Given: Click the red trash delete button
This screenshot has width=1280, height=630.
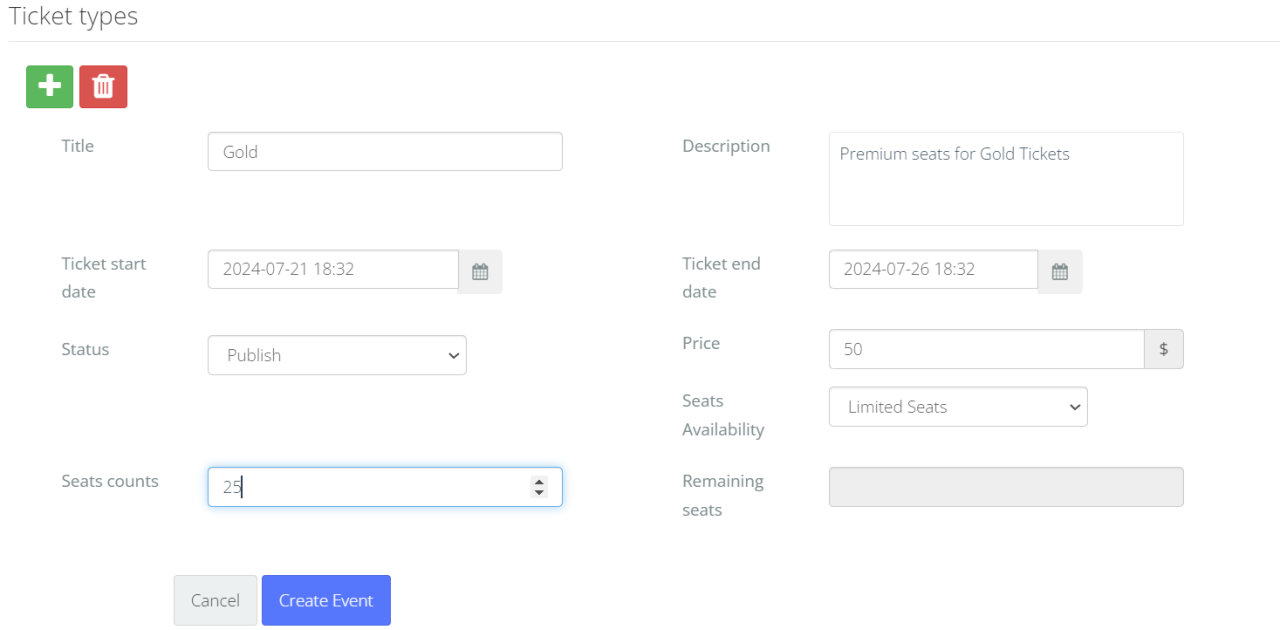Looking at the screenshot, I should point(103,87).
